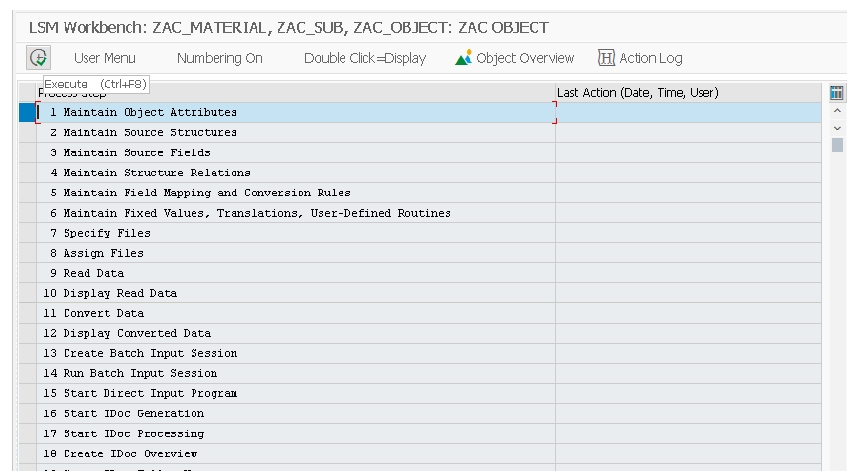
Task: Click the Execute clock icon
Action: click(38, 58)
